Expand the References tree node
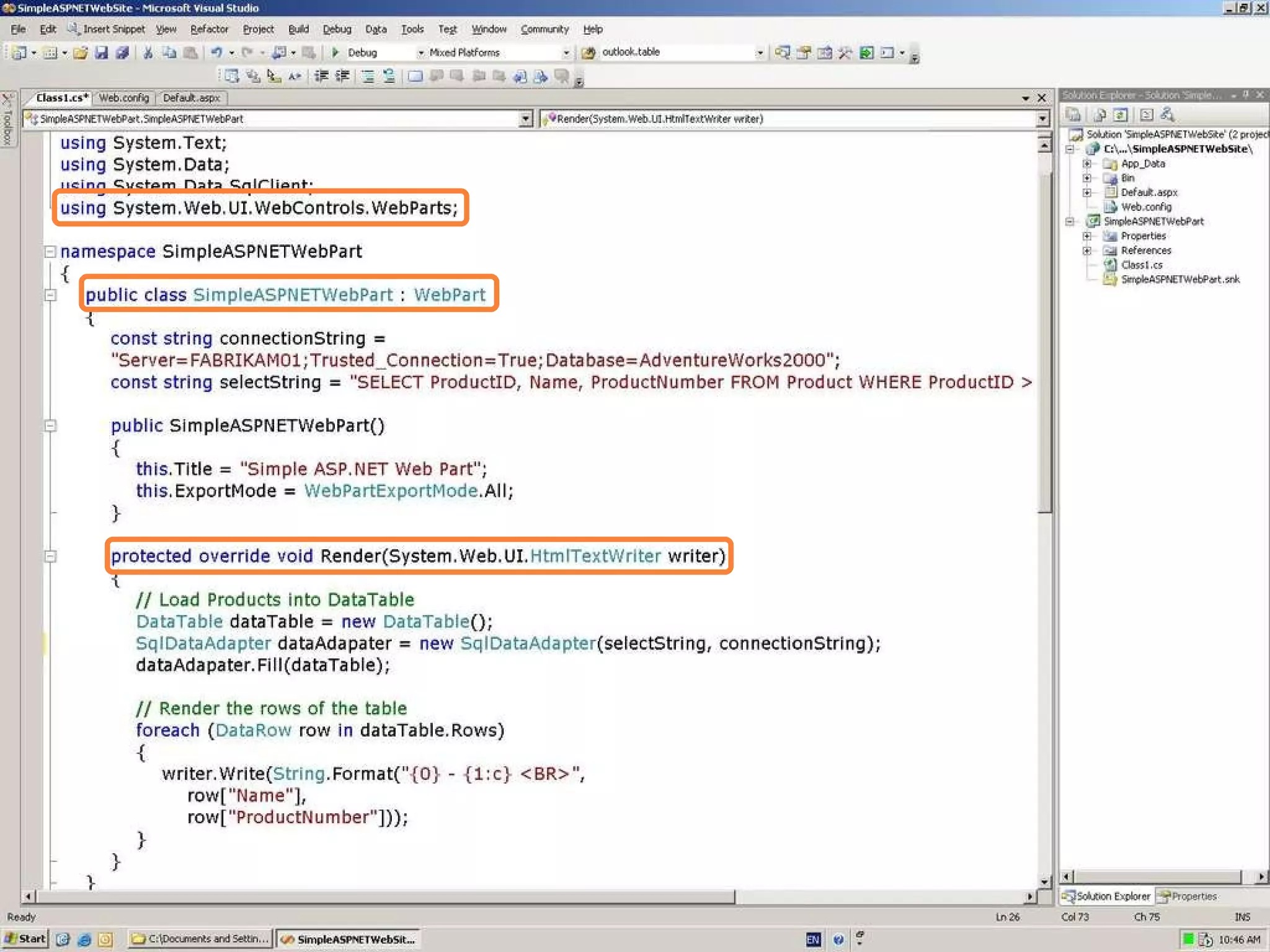The image size is (1270, 952). click(x=1086, y=250)
